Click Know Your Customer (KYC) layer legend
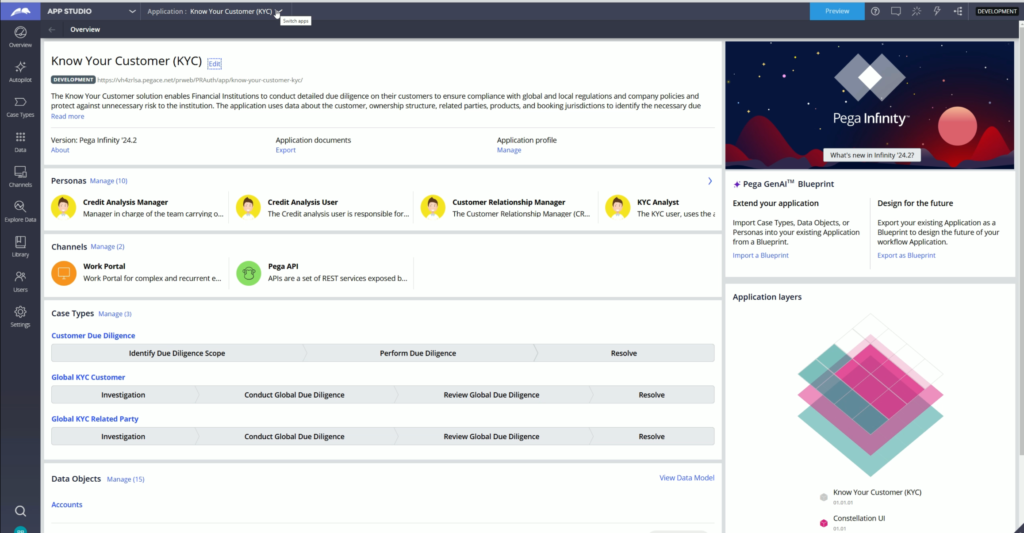The image size is (1024, 533). (877, 493)
